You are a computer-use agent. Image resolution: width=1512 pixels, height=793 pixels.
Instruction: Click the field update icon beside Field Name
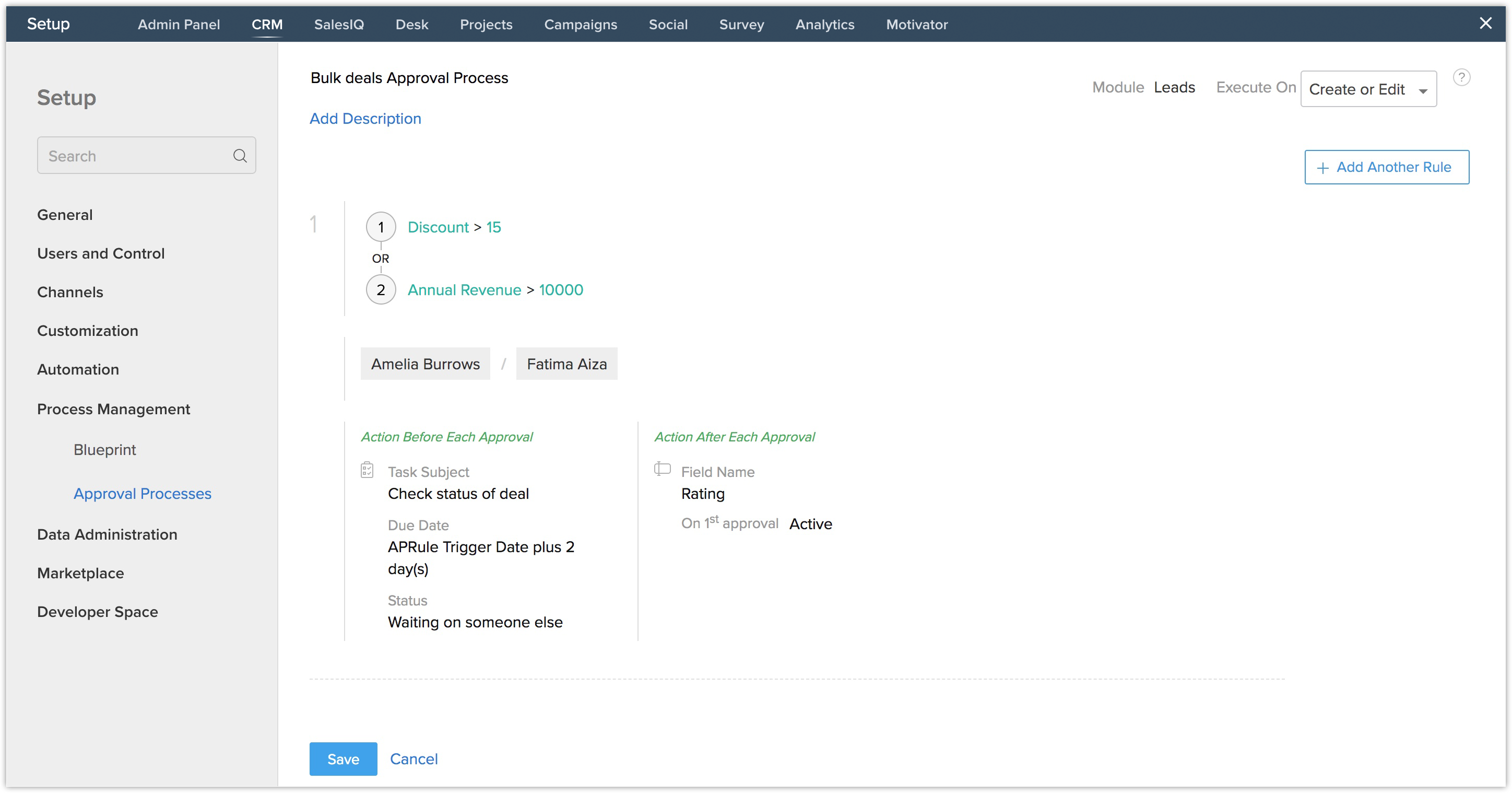[x=662, y=469]
